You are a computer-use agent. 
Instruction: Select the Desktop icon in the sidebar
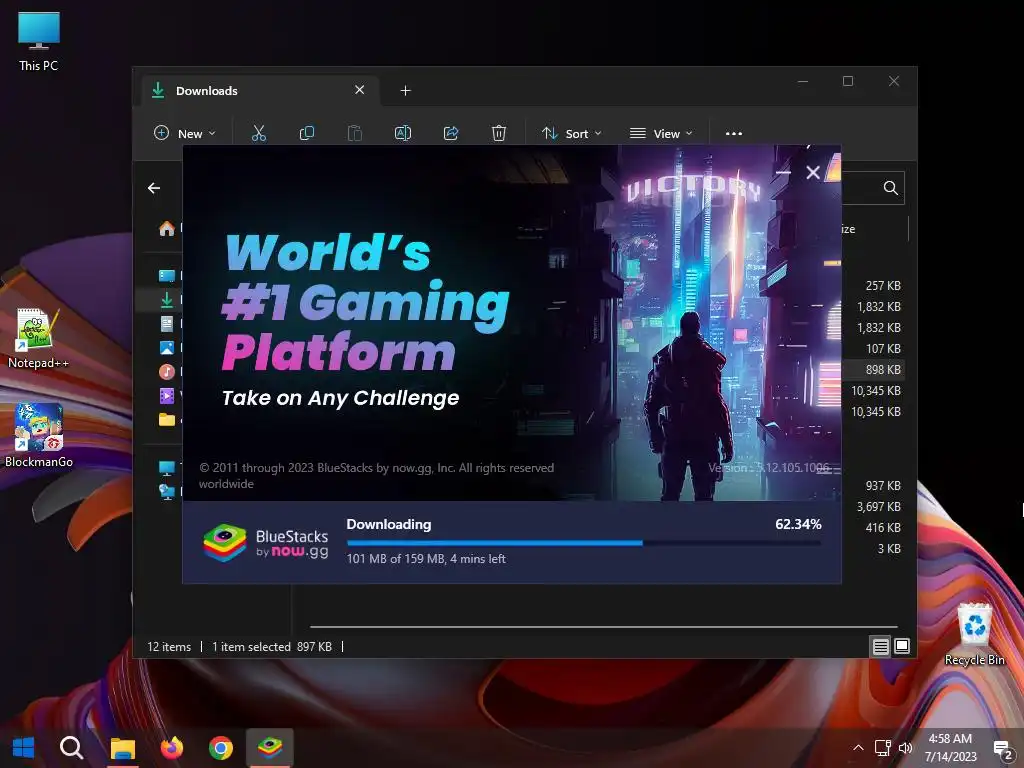click(167, 276)
